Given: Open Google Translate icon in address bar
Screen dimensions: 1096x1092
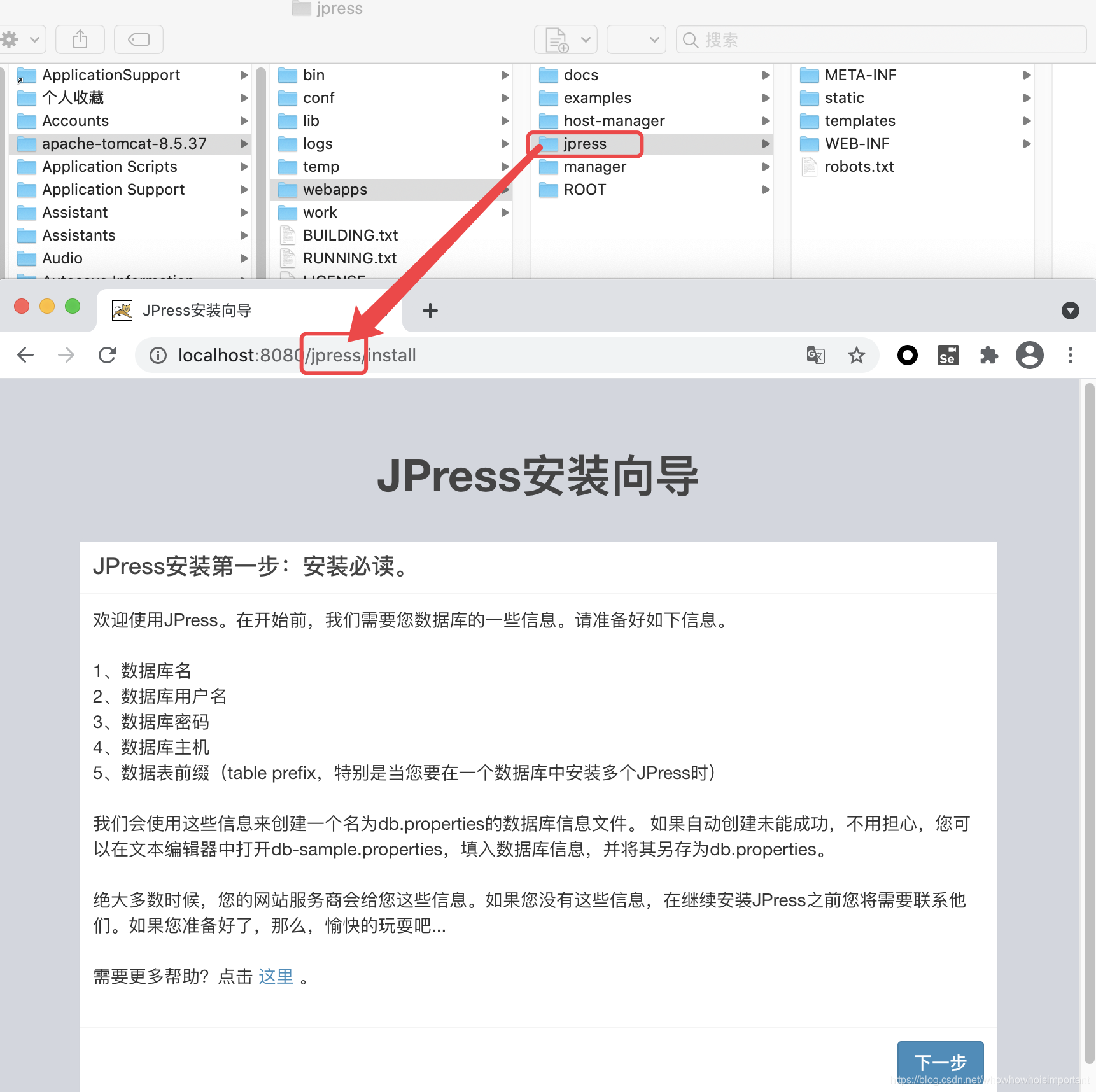Looking at the screenshot, I should (815, 355).
